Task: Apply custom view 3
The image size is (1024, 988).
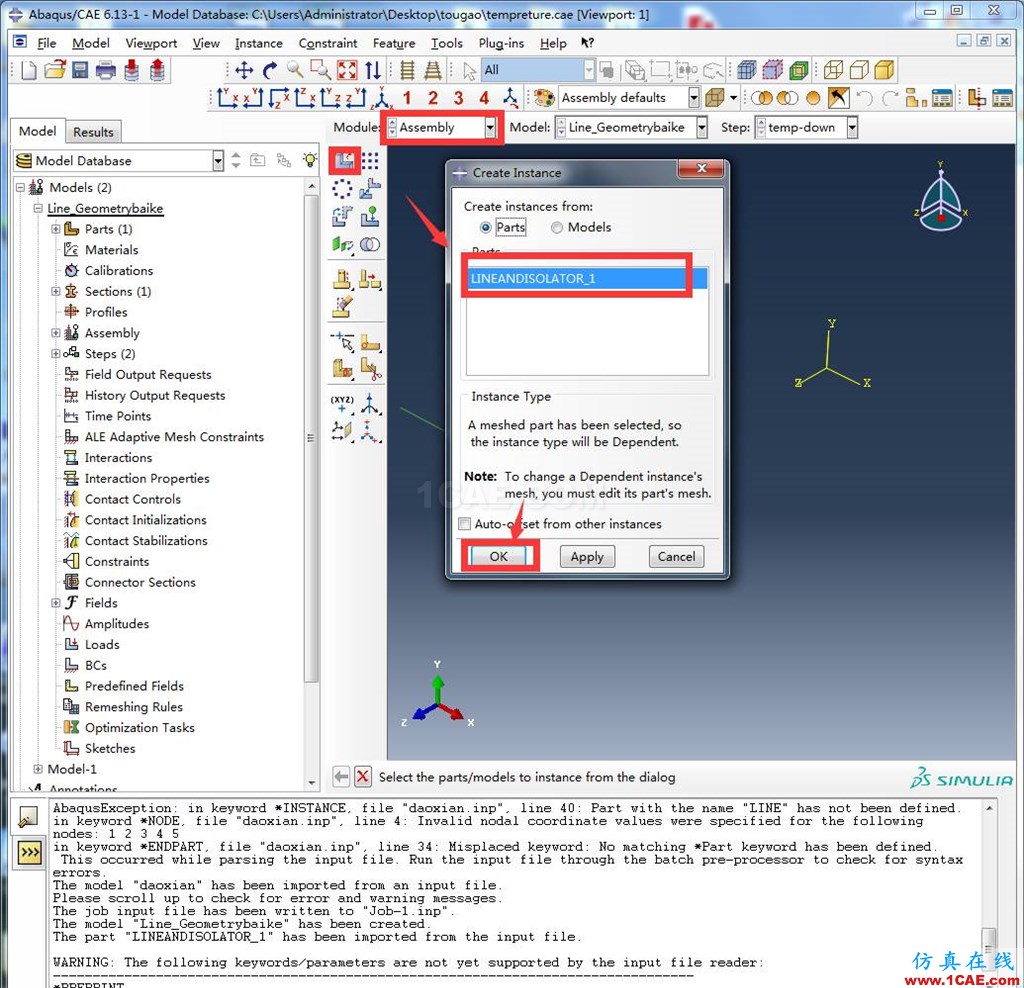Action: (458, 98)
